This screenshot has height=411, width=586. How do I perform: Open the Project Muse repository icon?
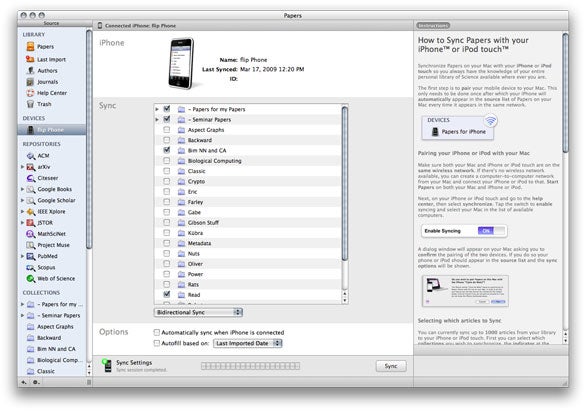[31, 245]
